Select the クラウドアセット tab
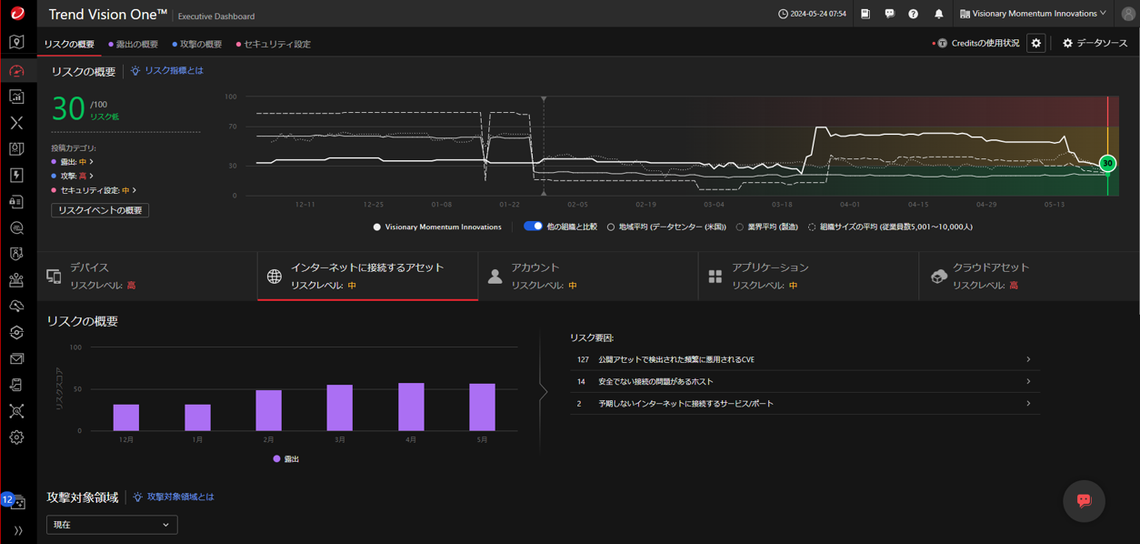Viewport: 1140px width, 544px height. pyautogui.click(x=1029, y=276)
